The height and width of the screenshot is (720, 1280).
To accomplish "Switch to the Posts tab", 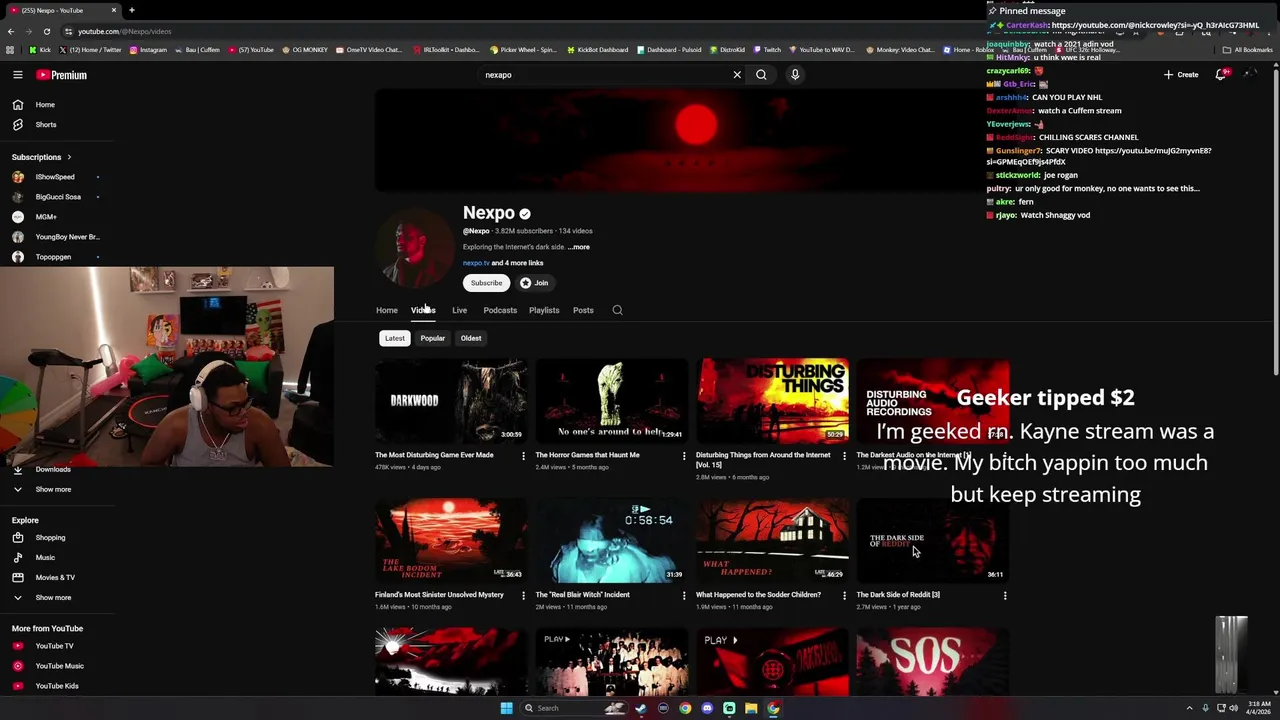I will (x=583, y=310).
